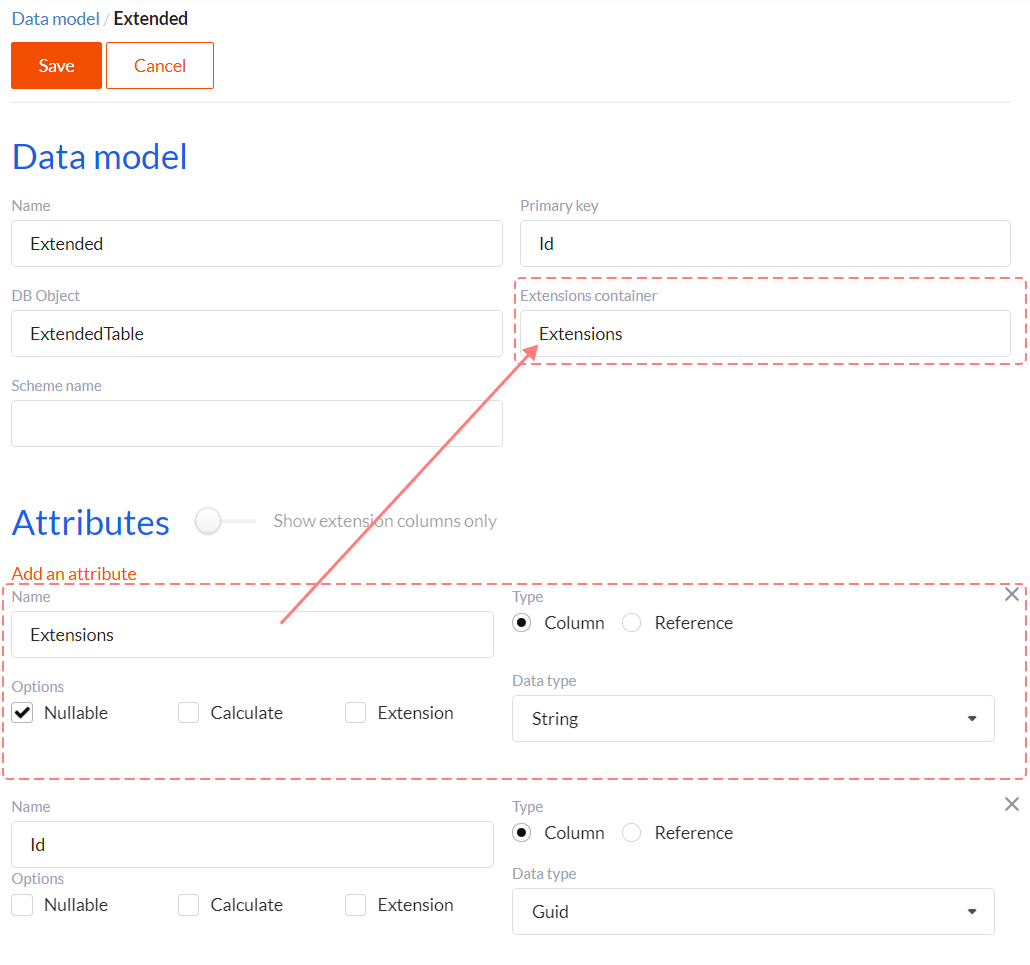Image resolution: width=1030 pixels, height=965 pixels.
Task: Open the String data type dropdown
Action: (753, 719)
